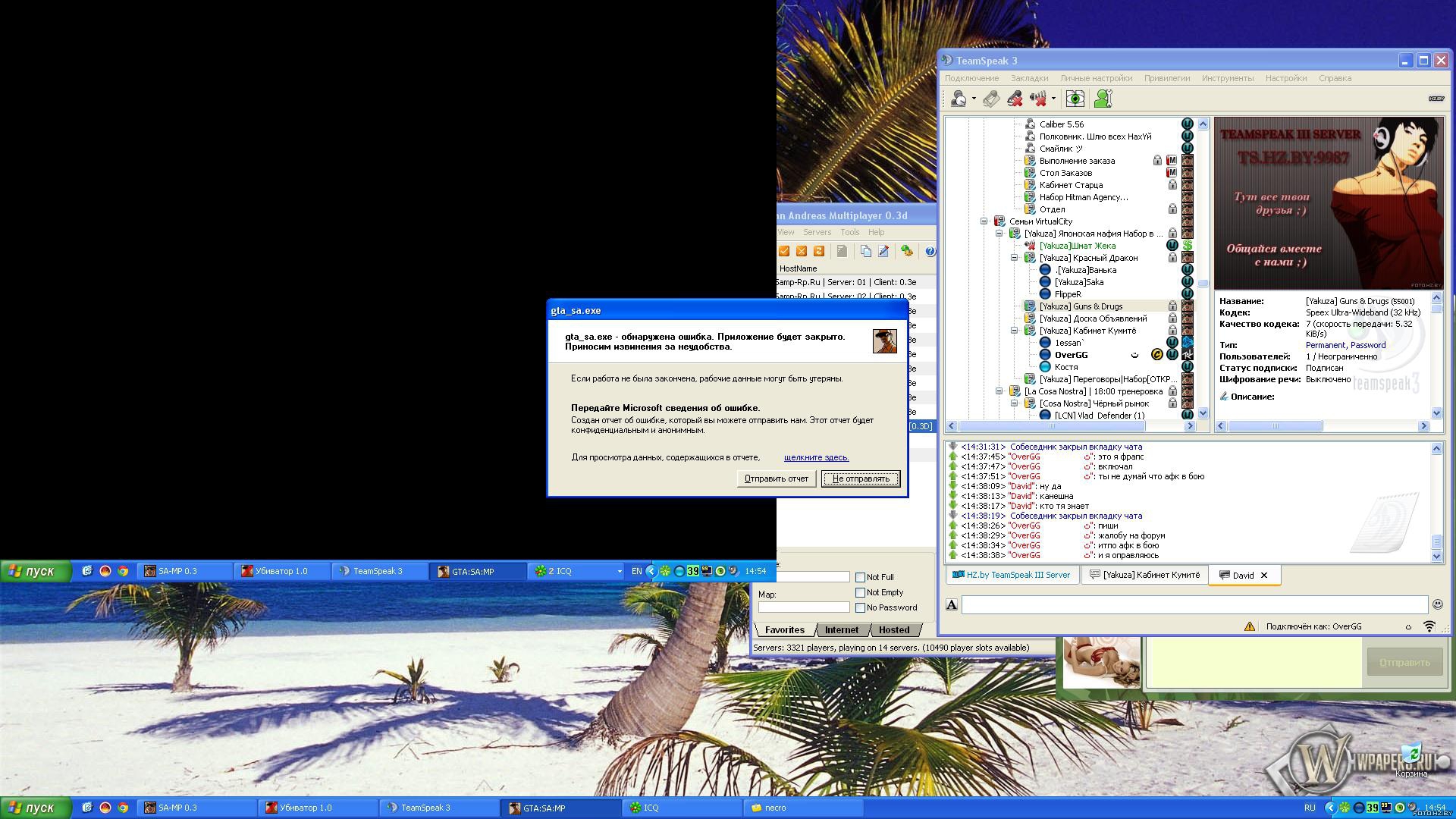The width and height of the screenshot is (1456, 819).
Task: Click the TeamSpeak server banner image
Action: click(x=1328, y=202)
